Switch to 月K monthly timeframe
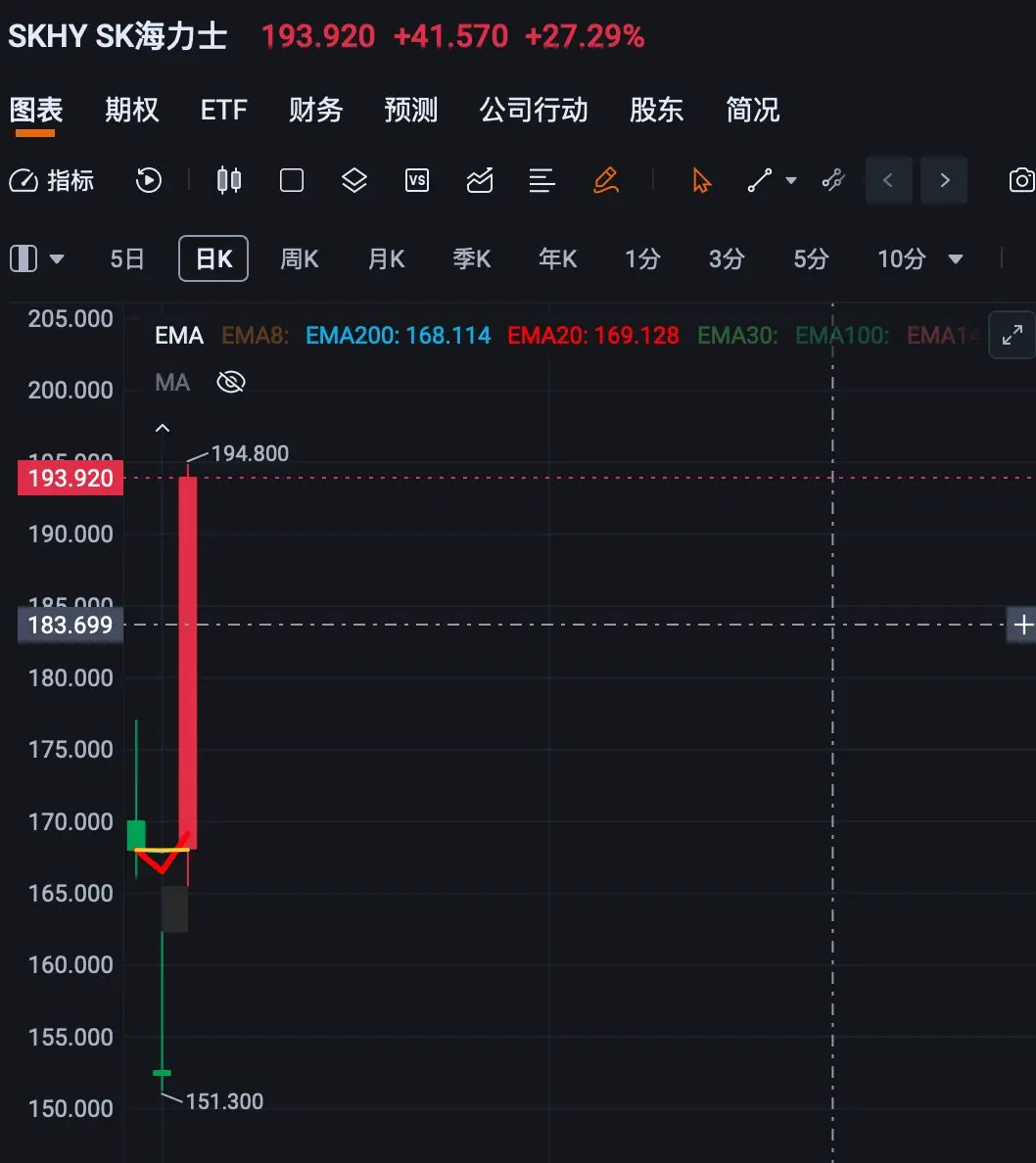The image size is (1036, 1163). point(386,258)
